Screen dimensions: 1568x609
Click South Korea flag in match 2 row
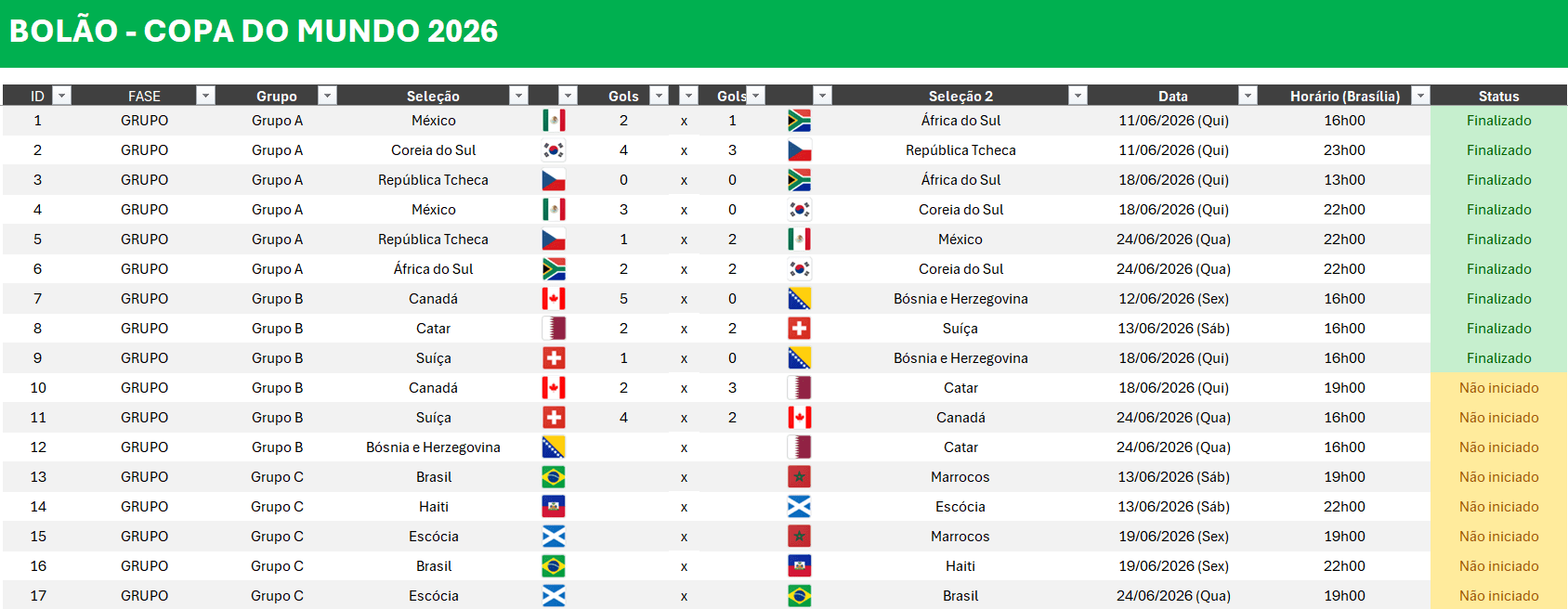click(554, 150)
